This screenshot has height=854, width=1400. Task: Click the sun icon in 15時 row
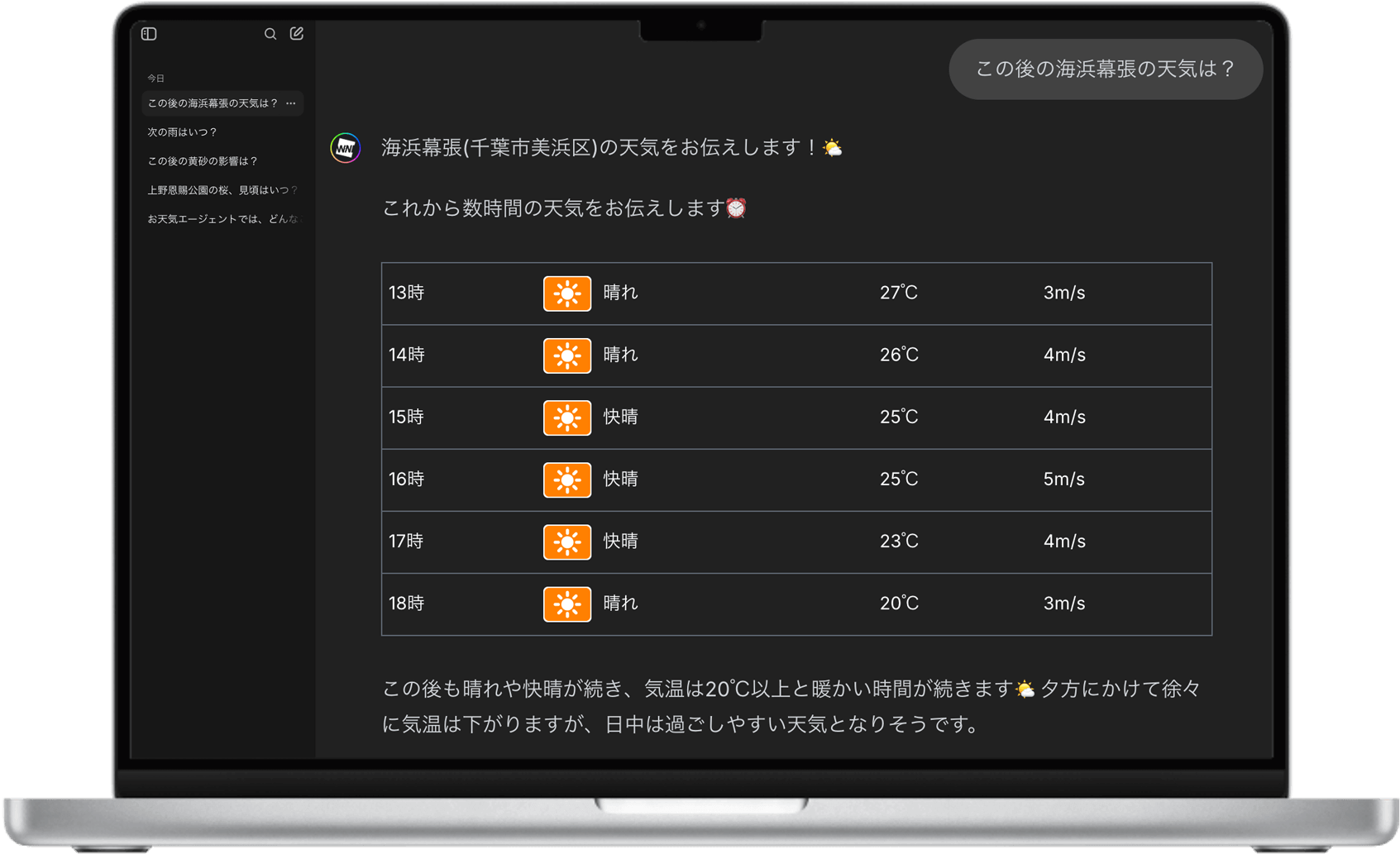tap(566, 417)
